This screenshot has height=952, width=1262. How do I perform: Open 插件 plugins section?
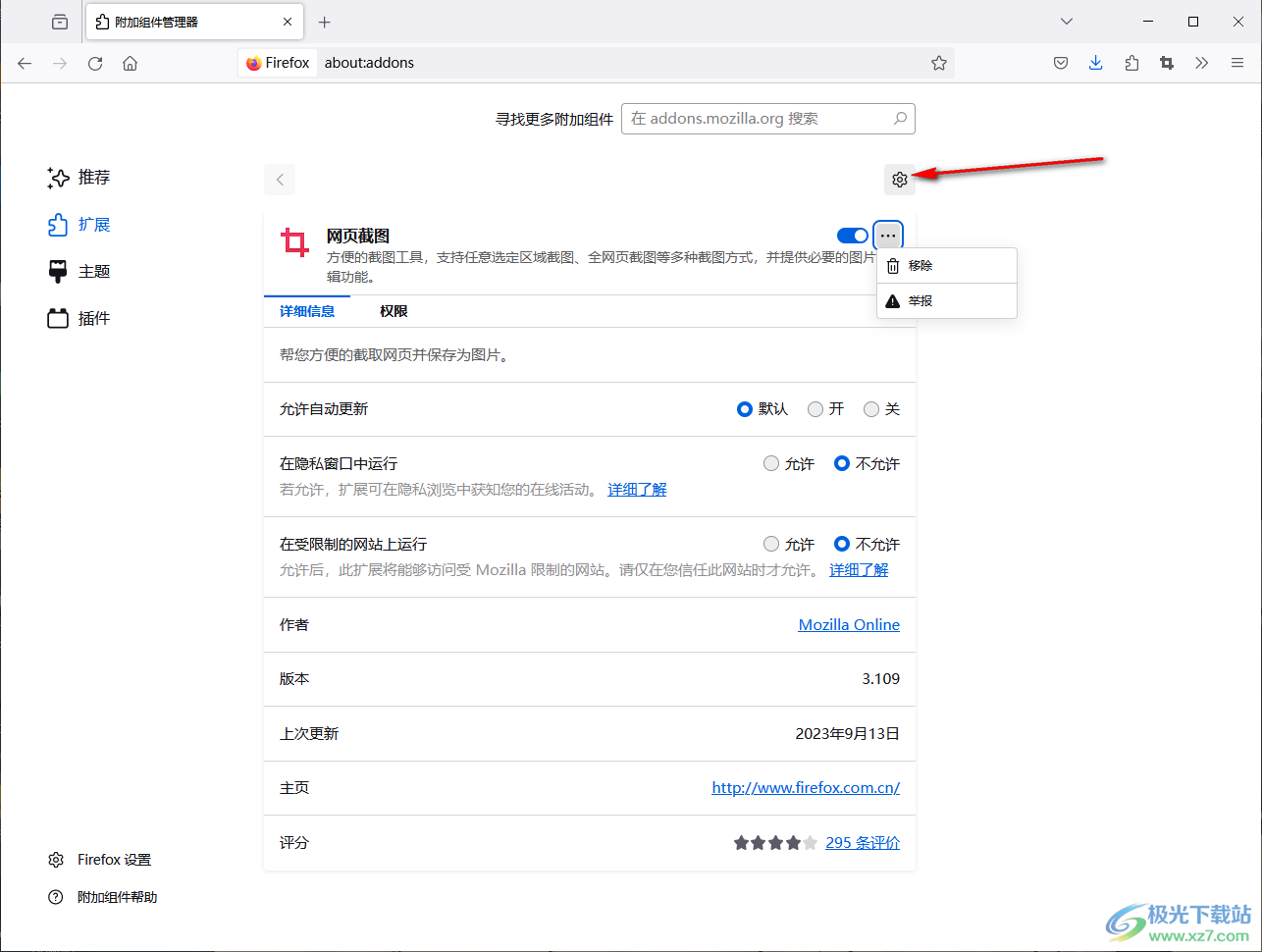pos(79,319)
